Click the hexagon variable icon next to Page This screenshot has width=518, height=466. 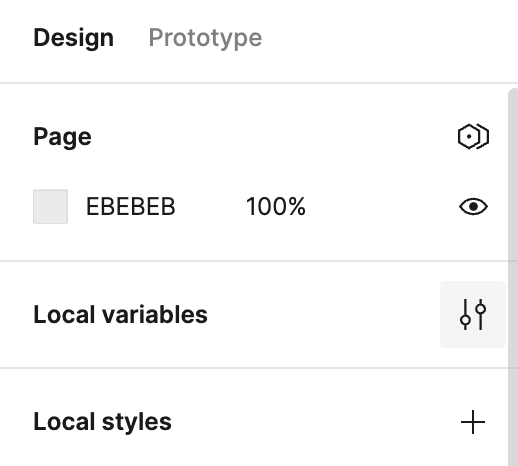pos(473,136)
